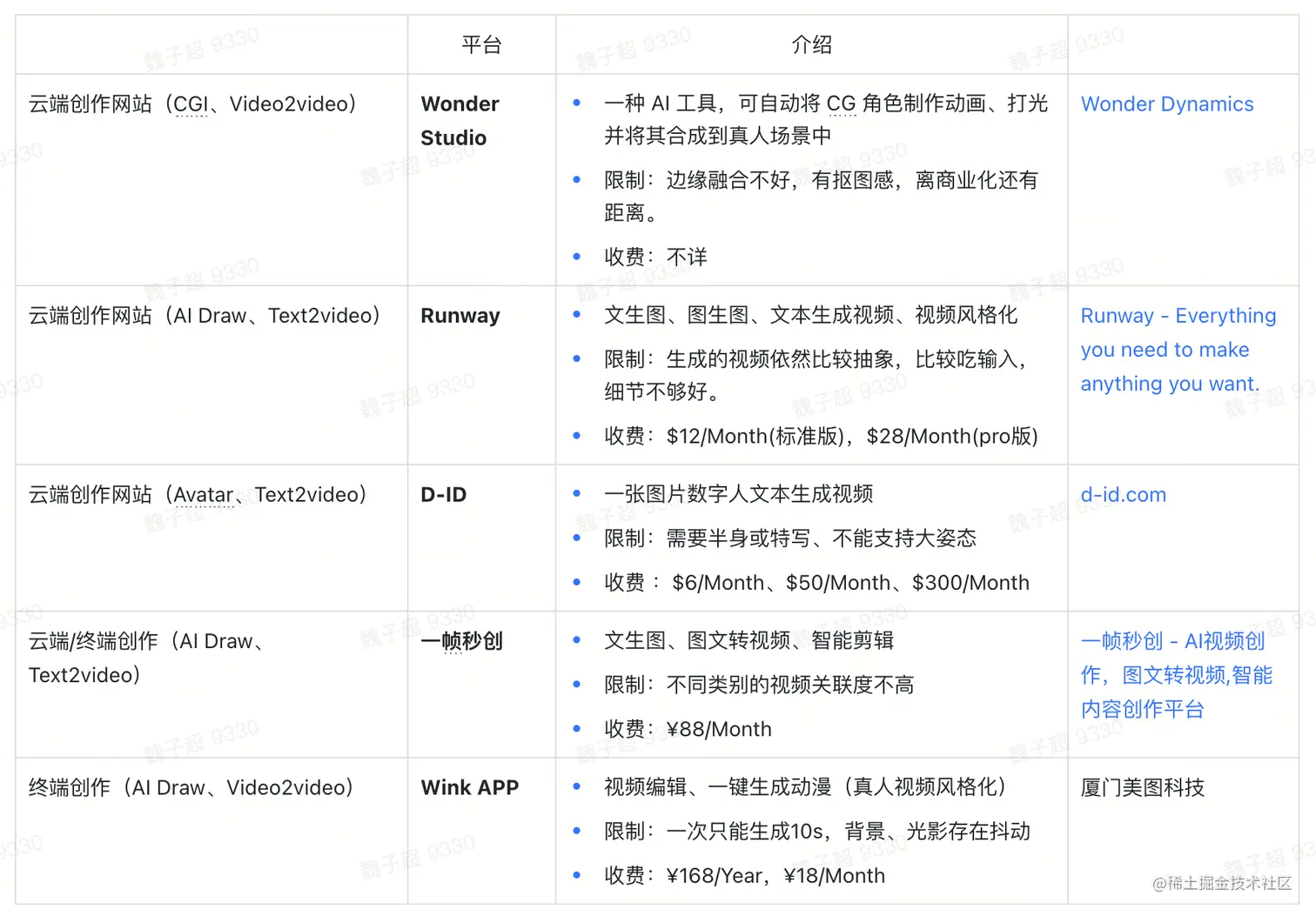1316x916 pixels.
Task: Click the line 视频编辑、一键生成动漫
Action: pyautogui.click(x=806, y=787)
